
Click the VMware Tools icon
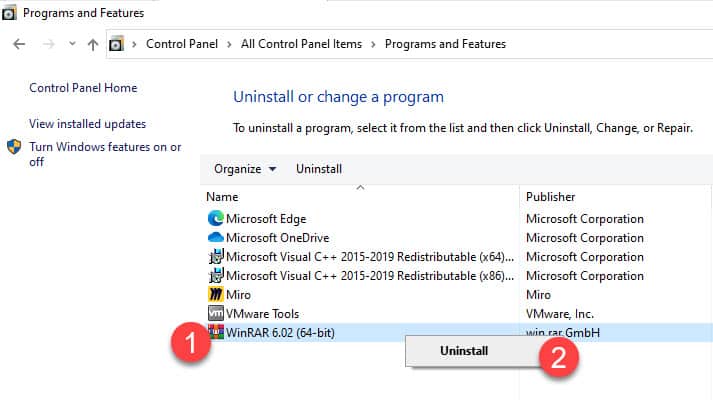pyautogui.click(x=215, y=314)
